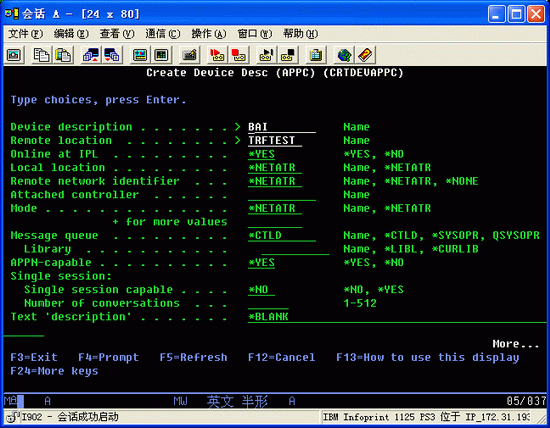The image size is (550, 428).
Task: Open the 通信(C) menu
Action: pyautogui.click(x=163, y=34)
